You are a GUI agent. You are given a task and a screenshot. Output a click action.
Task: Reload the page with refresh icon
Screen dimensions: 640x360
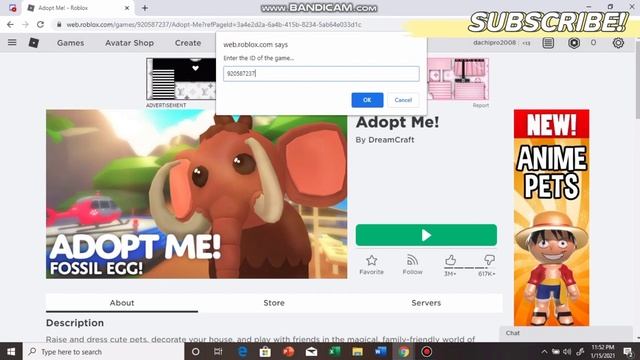coord(40,24)
